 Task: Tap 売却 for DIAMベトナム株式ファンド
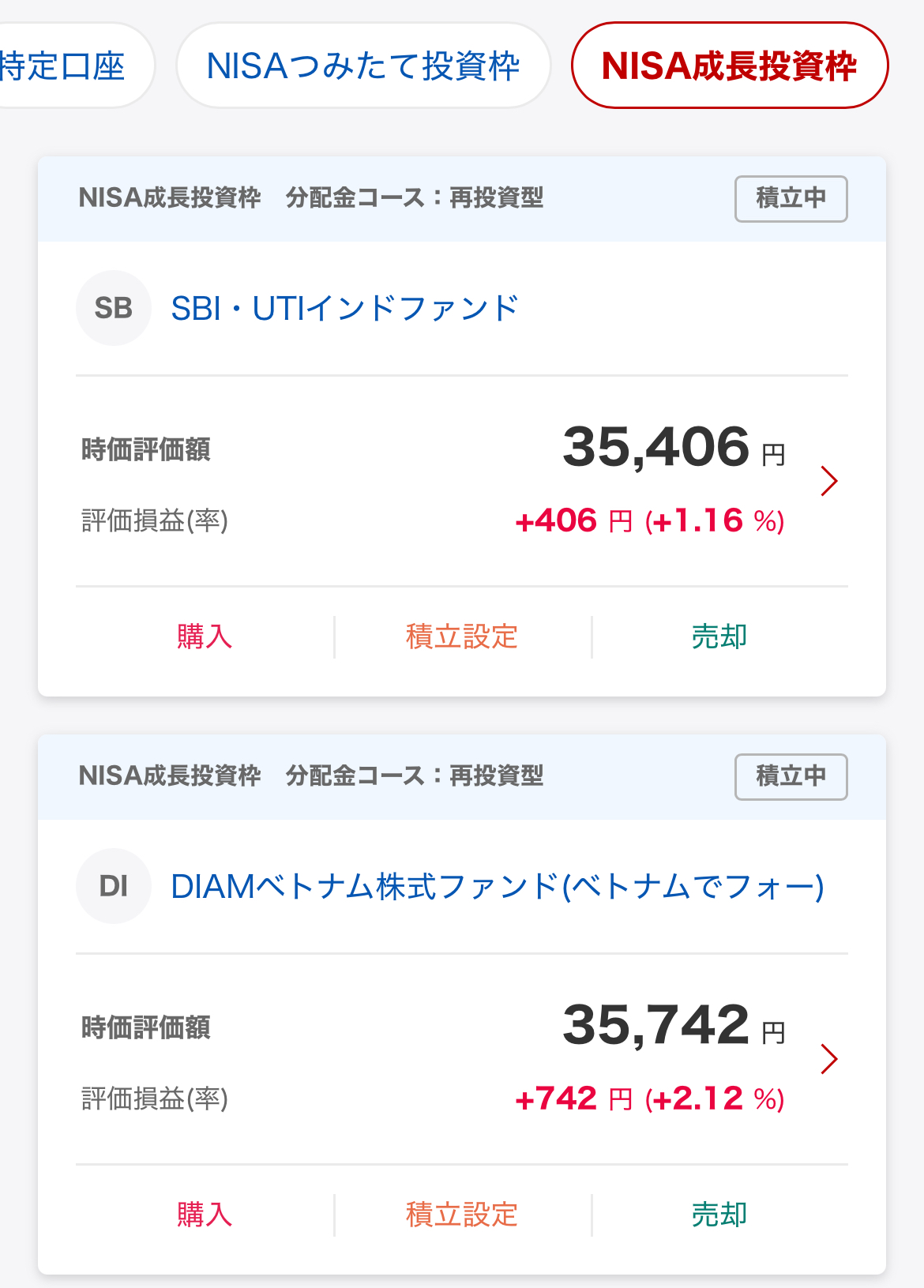pyautogui.click(x=719, y=1215)
